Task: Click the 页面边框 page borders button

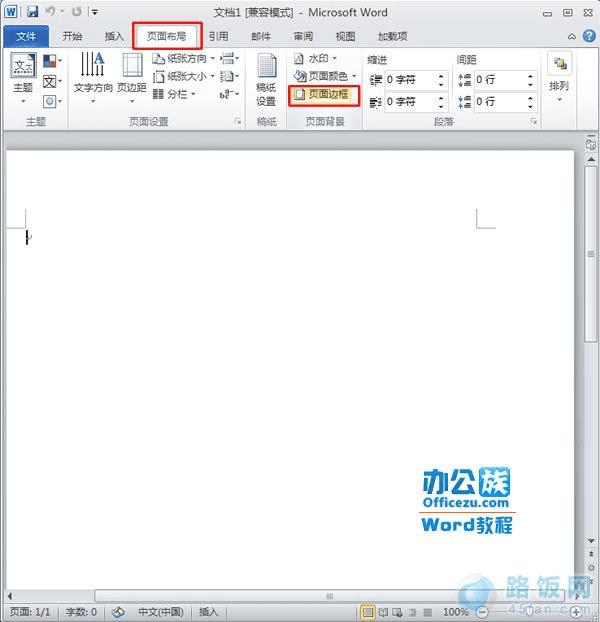Action: 324,95
